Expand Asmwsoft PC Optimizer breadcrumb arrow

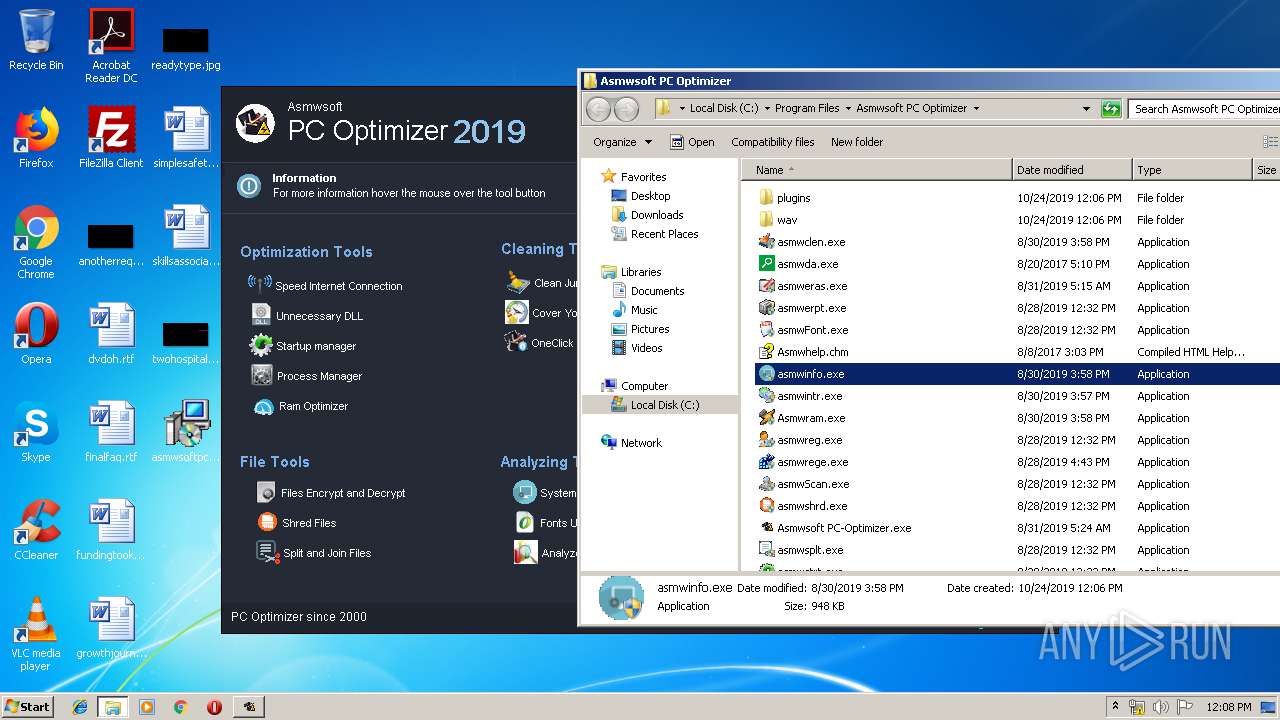(x=976, y=108)
